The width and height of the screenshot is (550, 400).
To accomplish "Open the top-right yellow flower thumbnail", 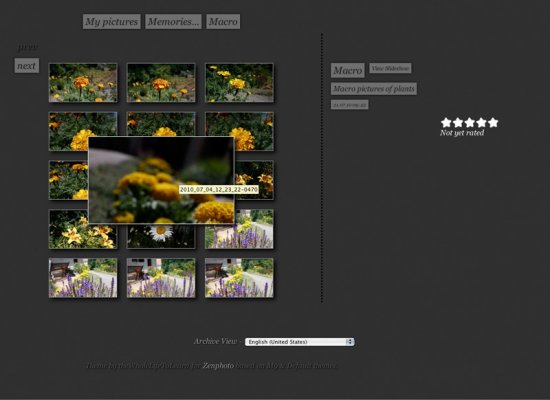I will click(239, 83).
